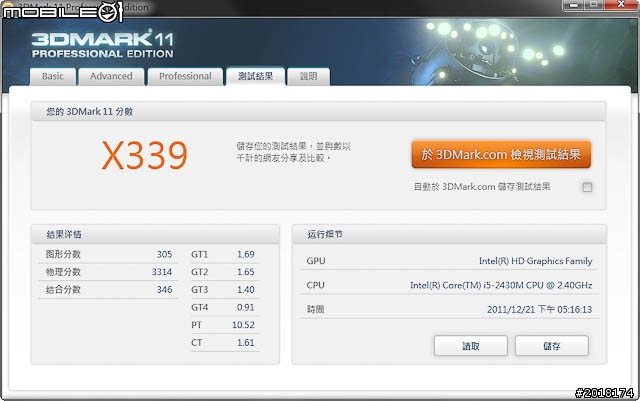The image size is (640, 401).
Task: Switch to the Basic tab
Action: pos(53,76)
